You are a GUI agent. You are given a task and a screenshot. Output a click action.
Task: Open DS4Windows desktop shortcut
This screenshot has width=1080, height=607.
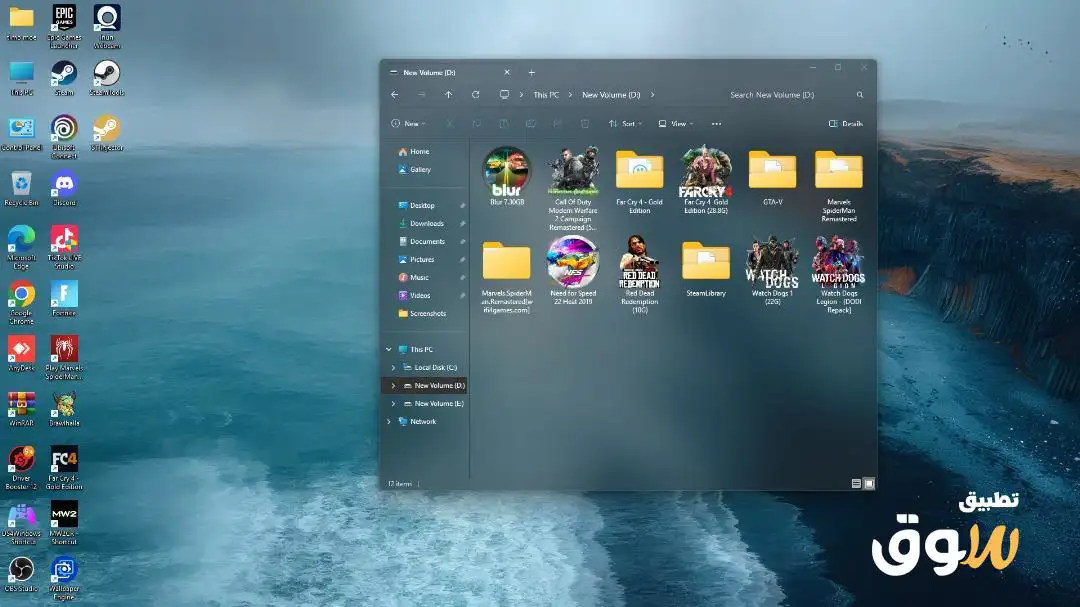point(21,522)
